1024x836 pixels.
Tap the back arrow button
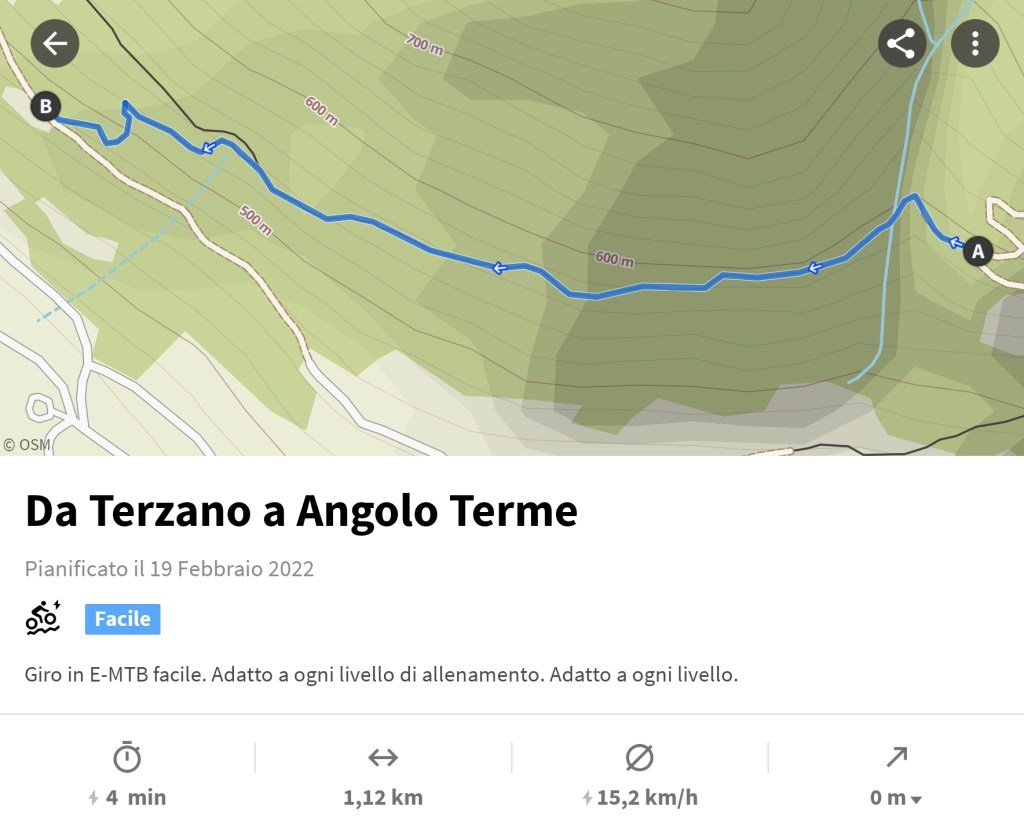coord(55,44)
